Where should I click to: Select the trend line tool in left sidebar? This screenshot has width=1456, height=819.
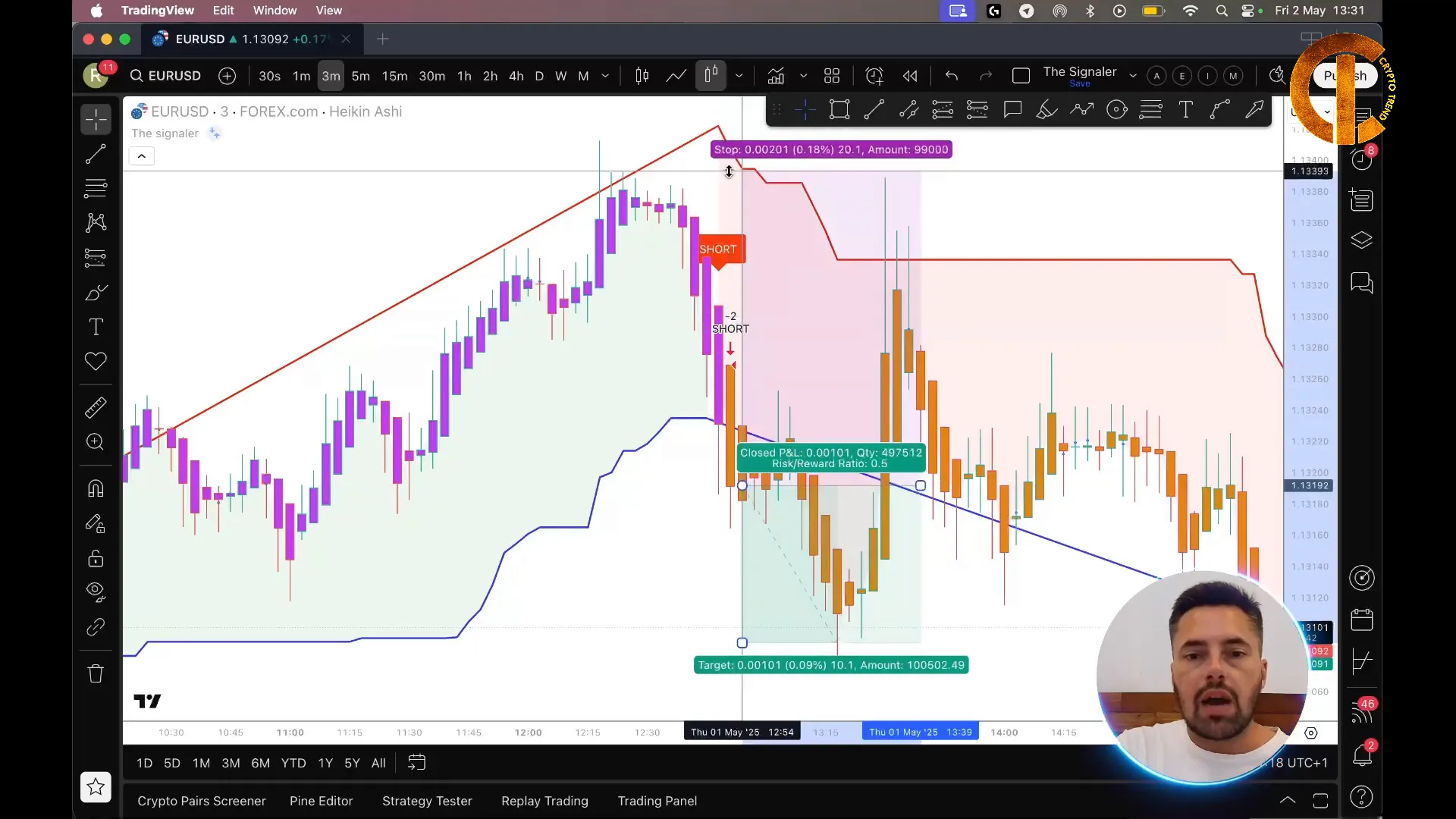click(x=96, y=155)
